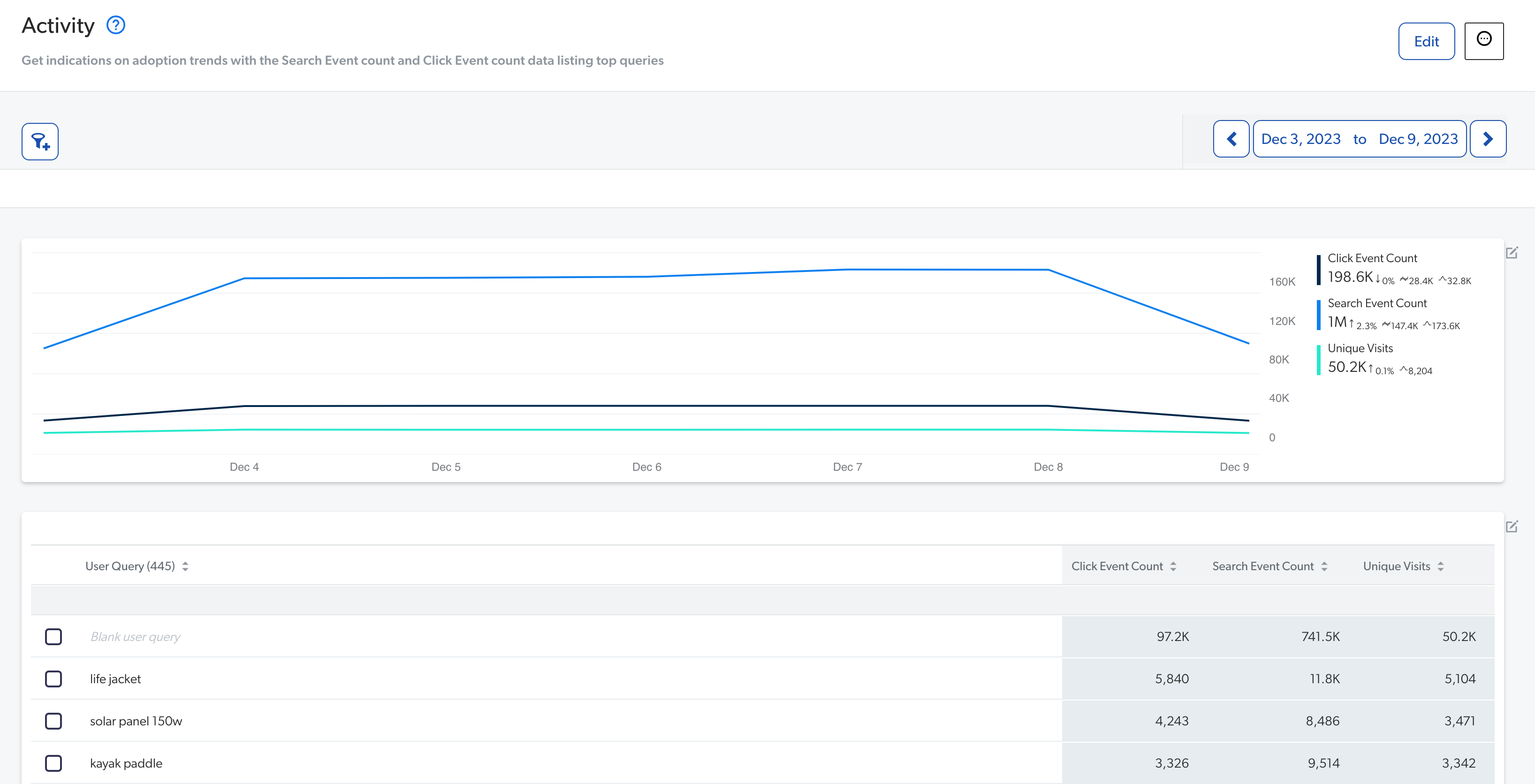Click the teal Unique Visits color marker

1318,359
